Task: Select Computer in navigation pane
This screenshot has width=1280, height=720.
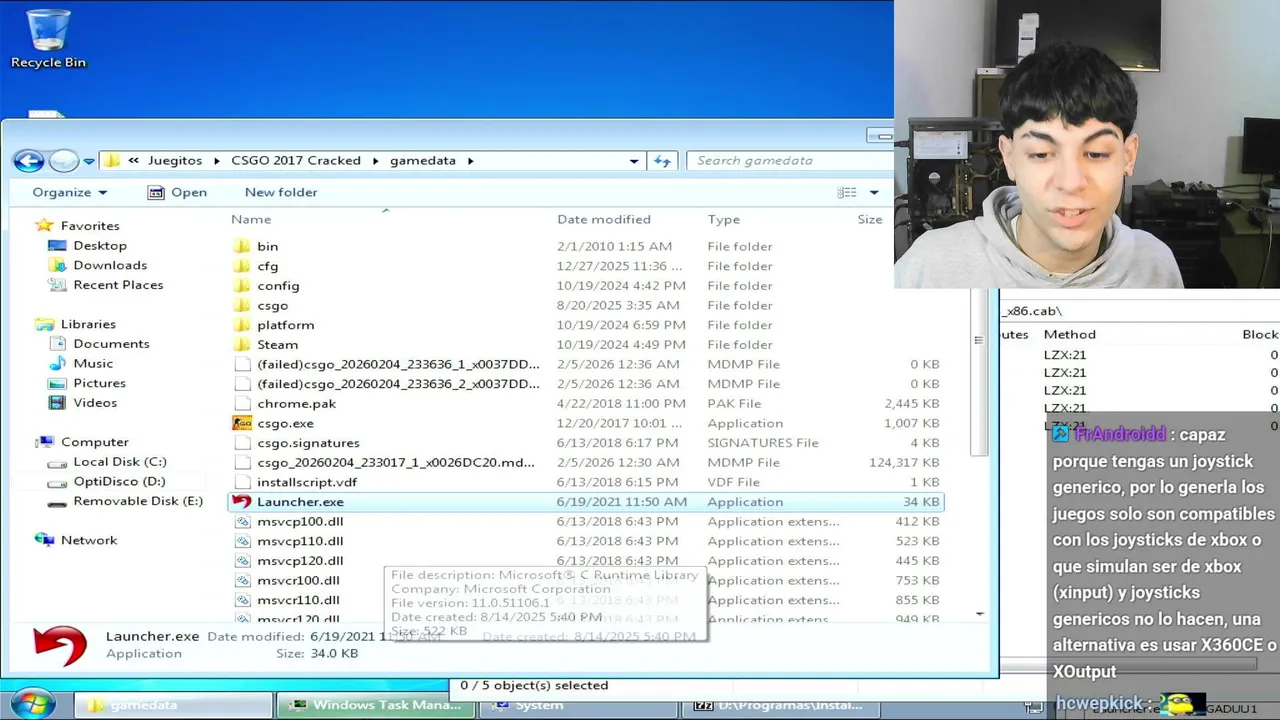Action: point(94,442)
